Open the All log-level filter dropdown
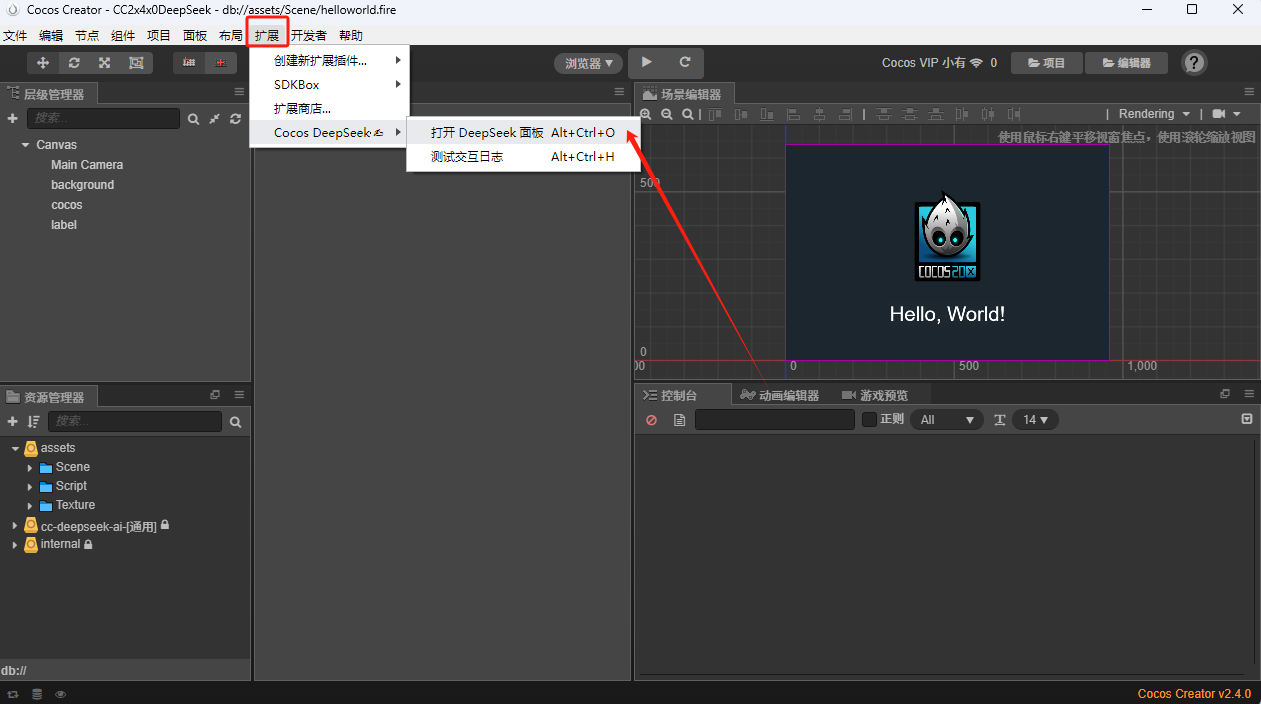 click(x=946, y=420)
